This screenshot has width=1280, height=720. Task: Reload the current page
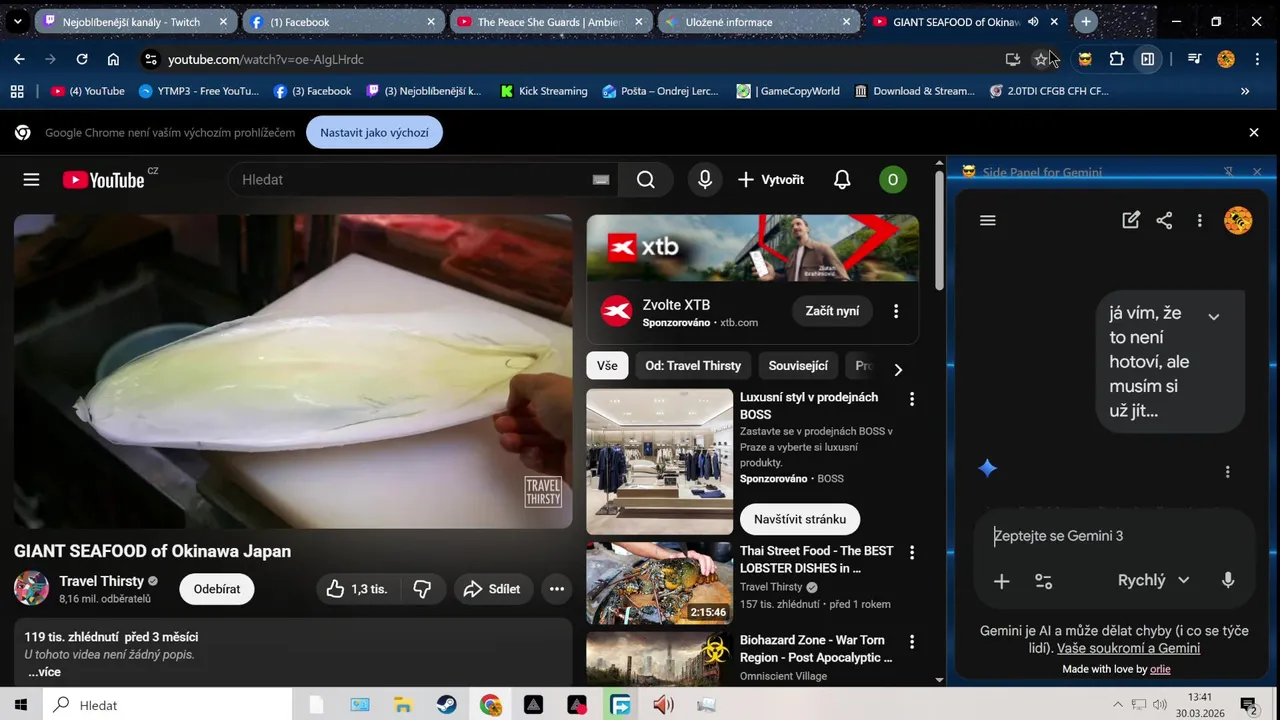(82, 59)
